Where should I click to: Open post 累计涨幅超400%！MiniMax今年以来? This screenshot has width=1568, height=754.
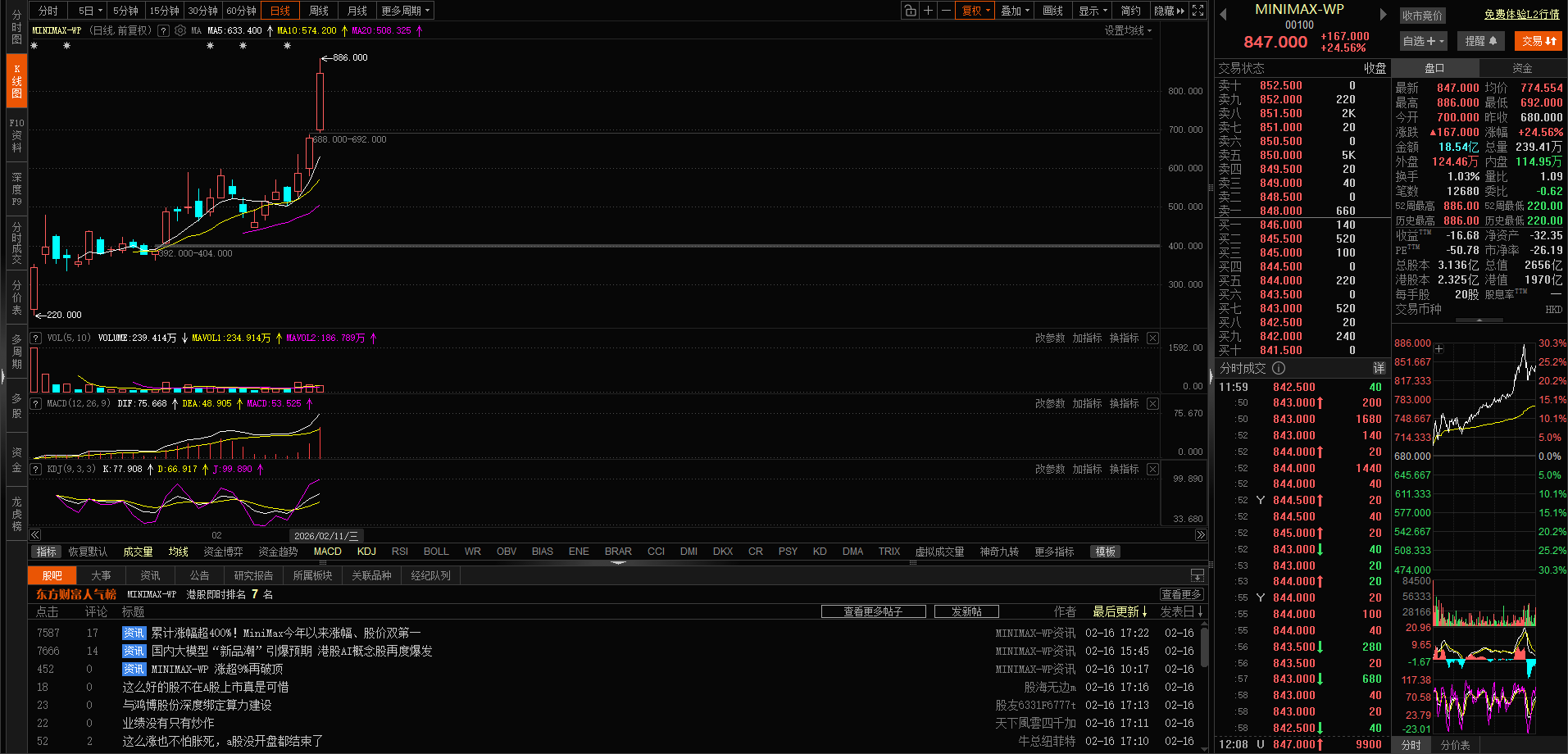click(x=286, y=633)
